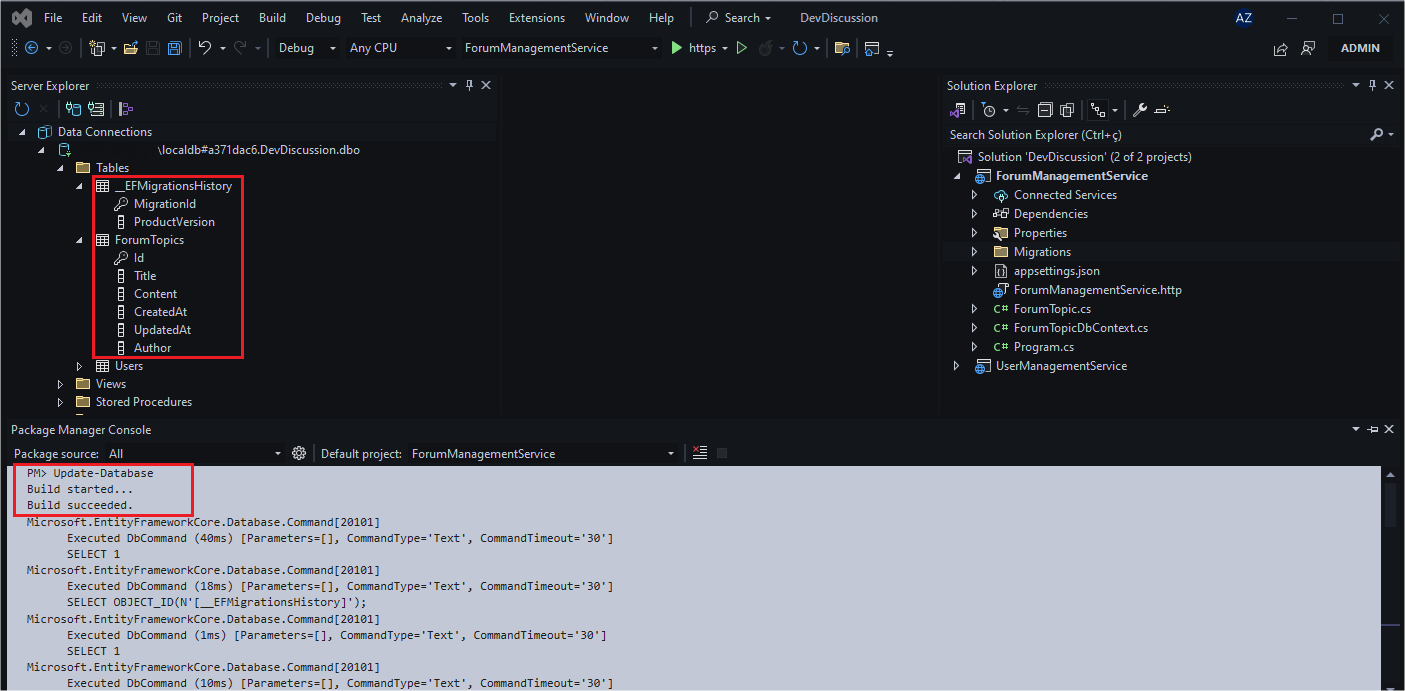Image resolution: width=1405 pixels, height=691 pixels.
Task: Pin toggle for Server Explorer panel
Action: (469, 86)
